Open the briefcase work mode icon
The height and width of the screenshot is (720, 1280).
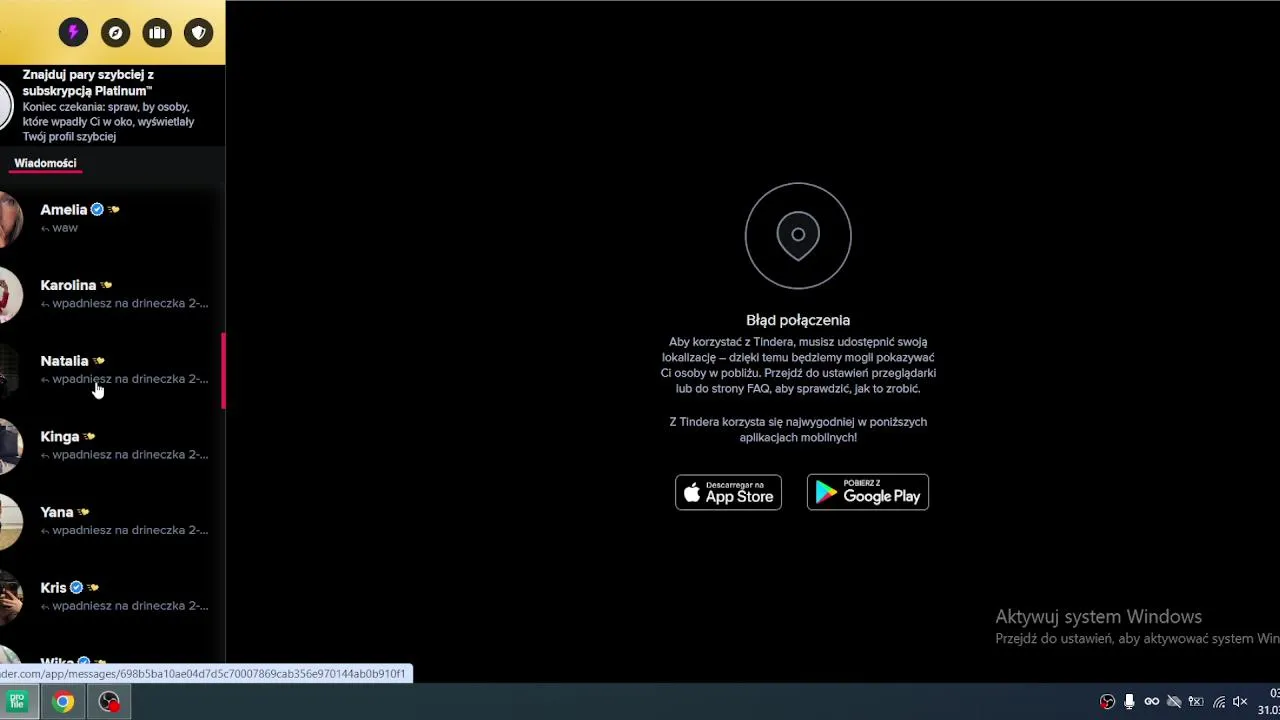[157, 33]
